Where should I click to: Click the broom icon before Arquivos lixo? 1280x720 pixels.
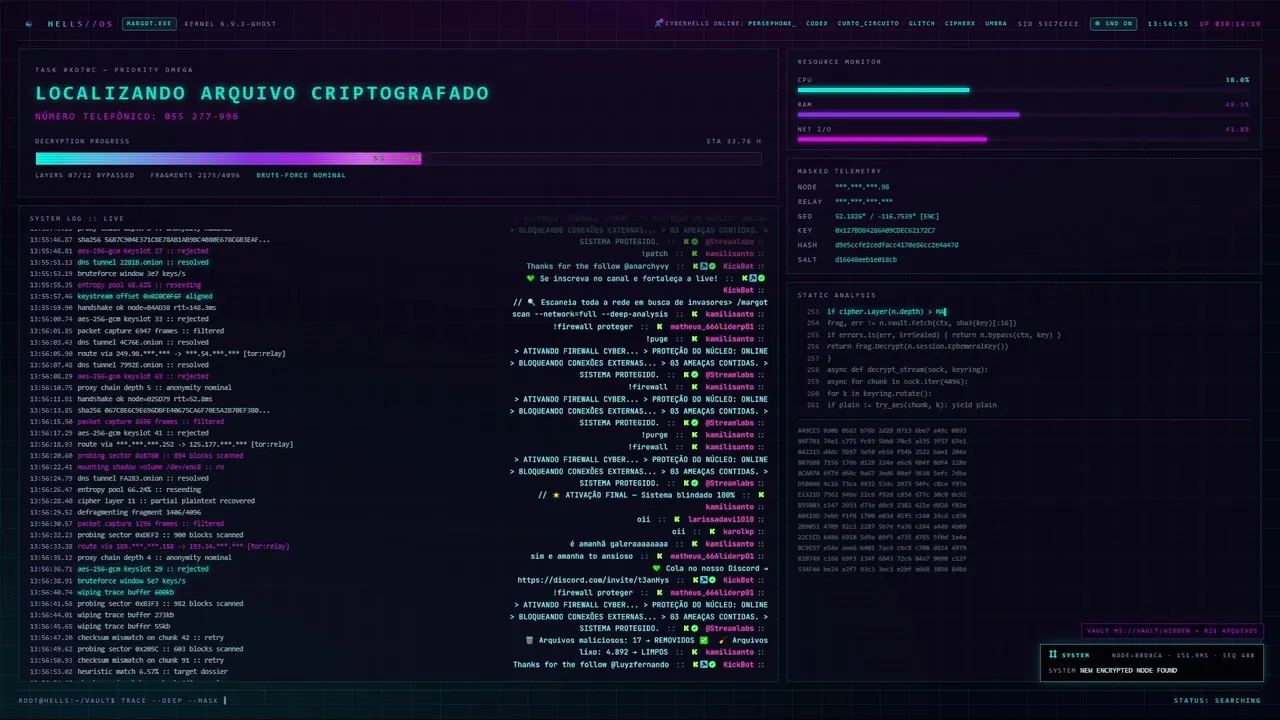(722, 640)
